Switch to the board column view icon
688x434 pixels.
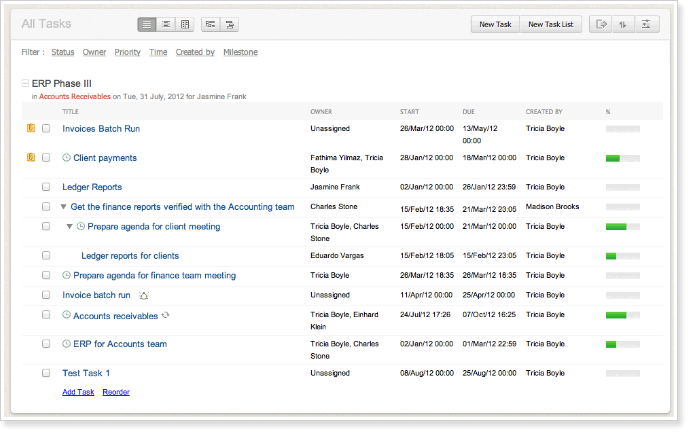click(x=185, y=25)
